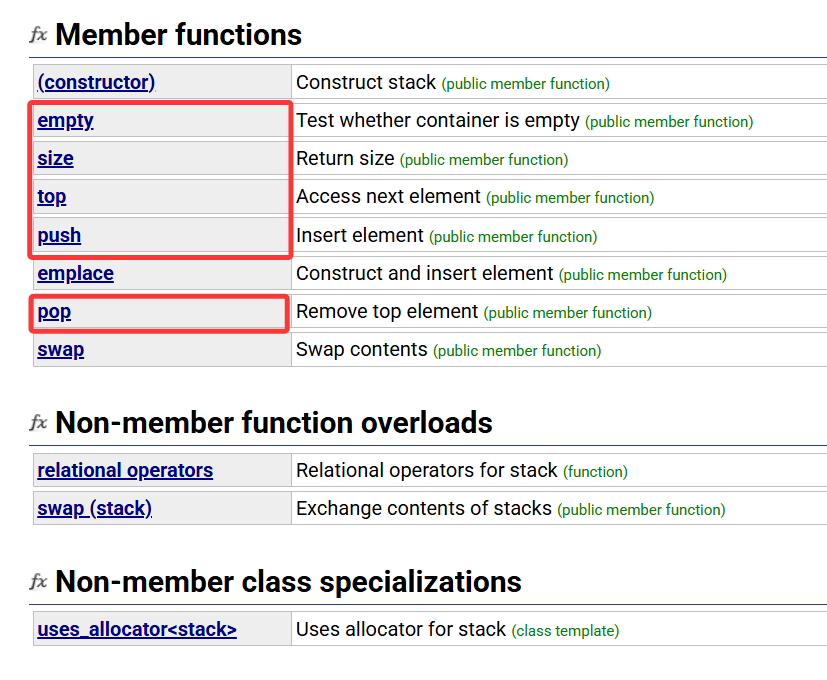The height and width of the screenshot is (680, 827).
Task: Open the empty member function link
Action: click(65, 120)
